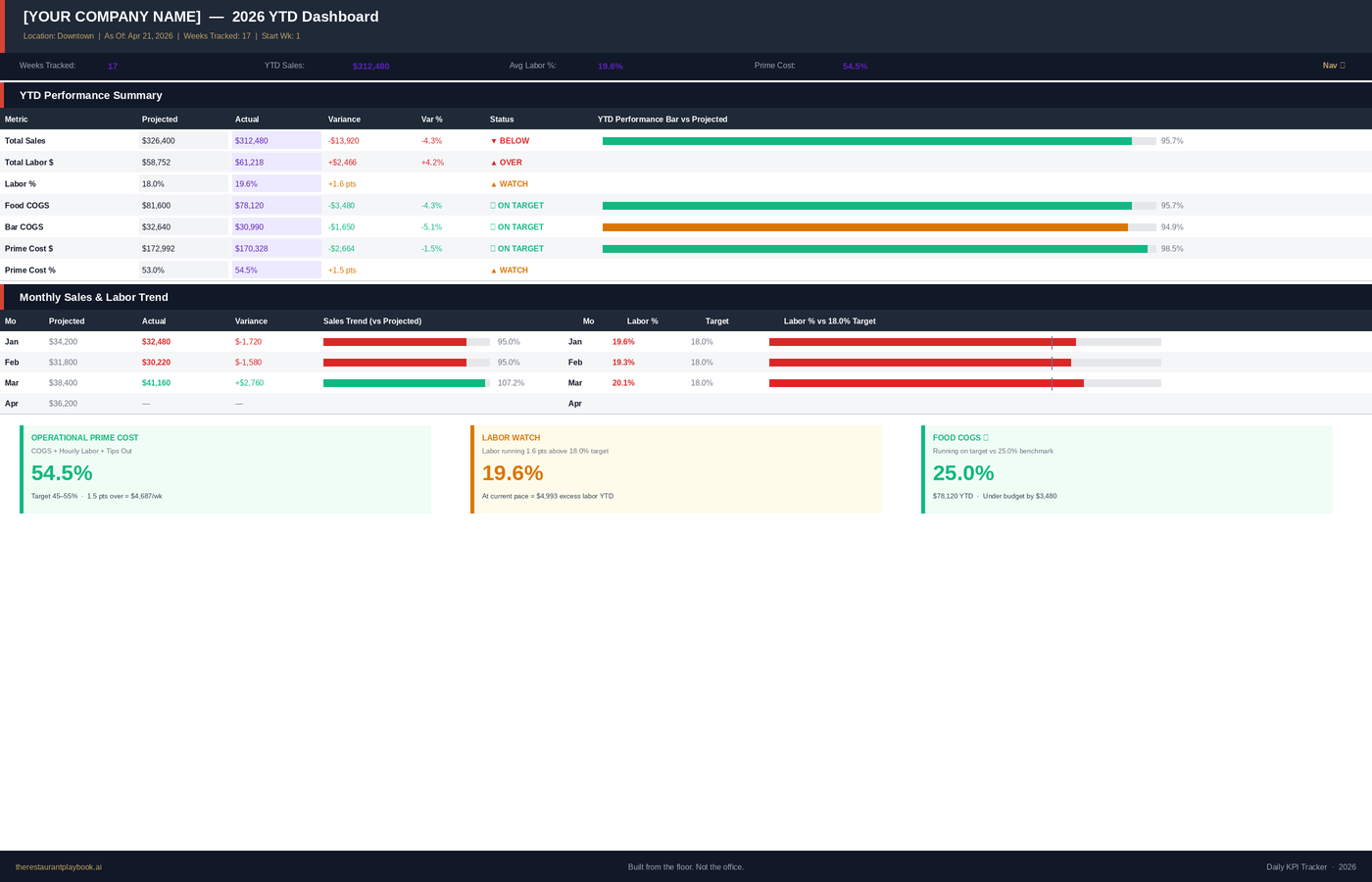
Task: Click the WATCH status in Prime Cost % row
Action: click(x=510, y=270)
